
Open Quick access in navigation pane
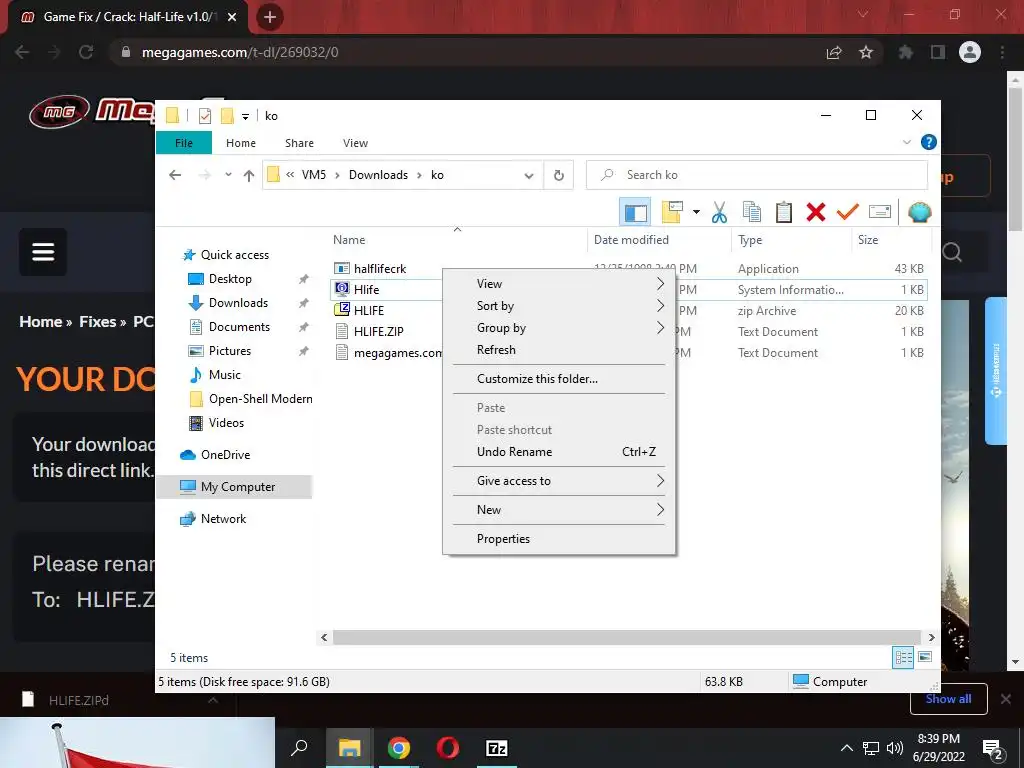[234, 255]
